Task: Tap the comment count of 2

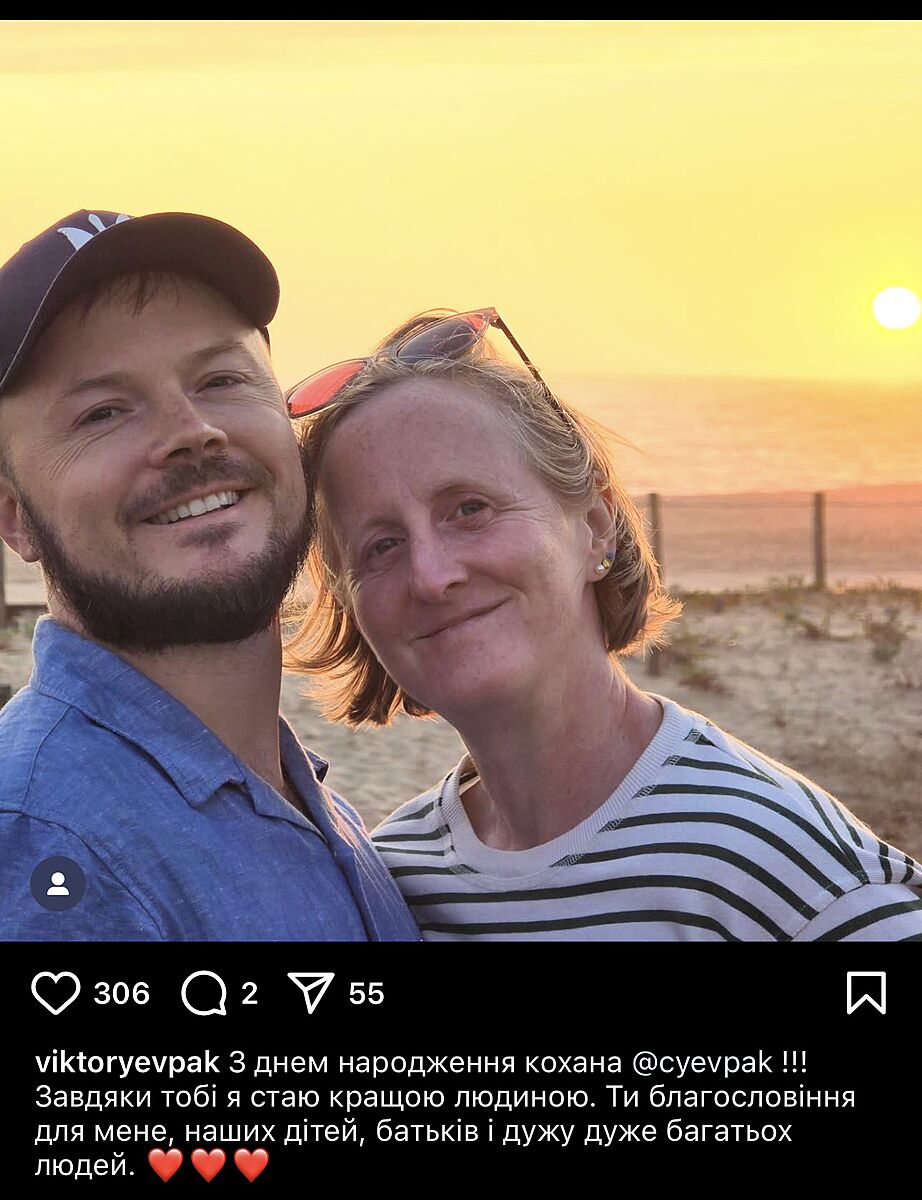Action: click(x=249, y=993)
